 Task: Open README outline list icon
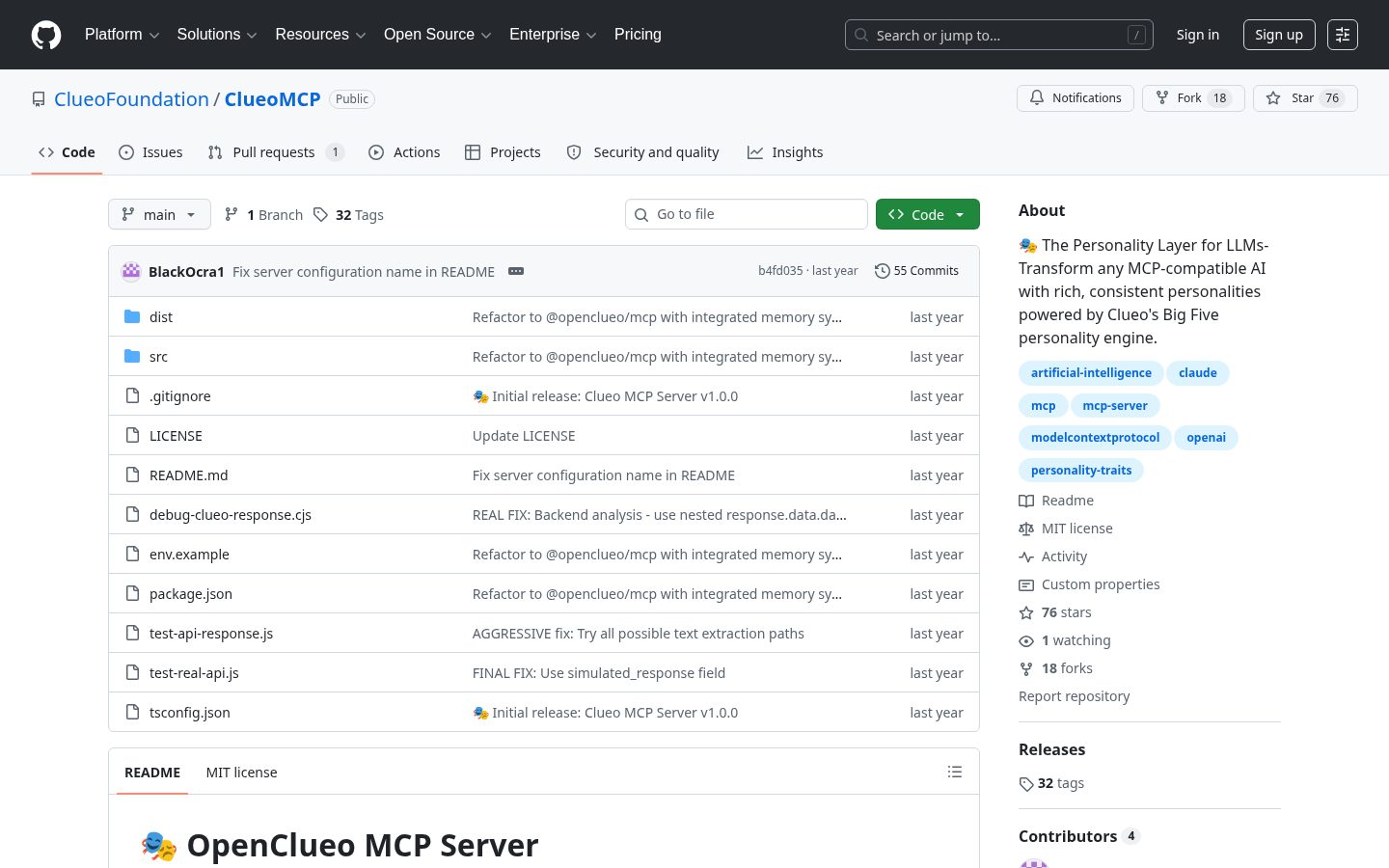coord(955,772)
